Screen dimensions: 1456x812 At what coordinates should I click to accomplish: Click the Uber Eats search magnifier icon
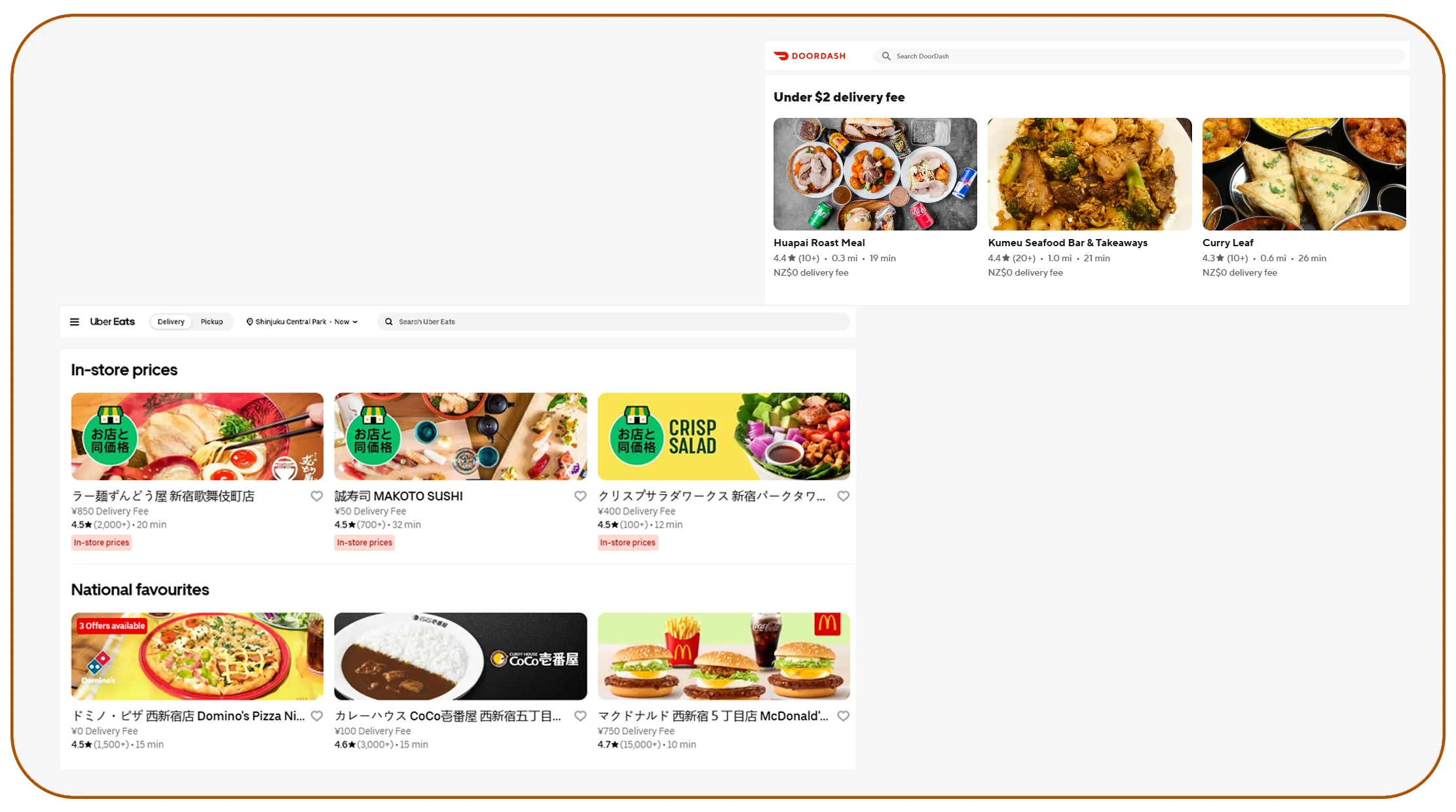pos(389,322)
